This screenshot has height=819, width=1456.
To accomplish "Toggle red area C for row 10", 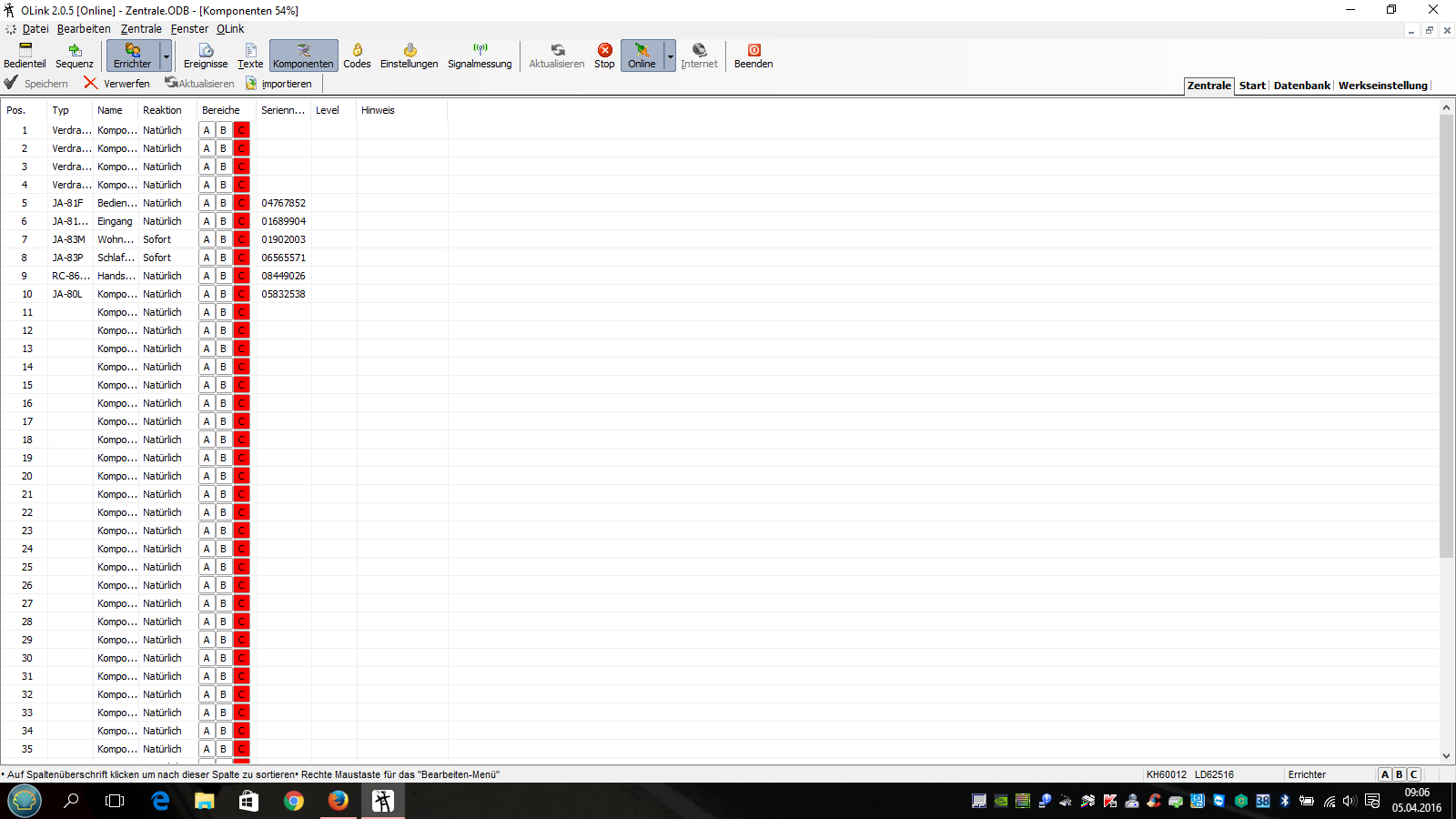I will (x=241, y=294).
